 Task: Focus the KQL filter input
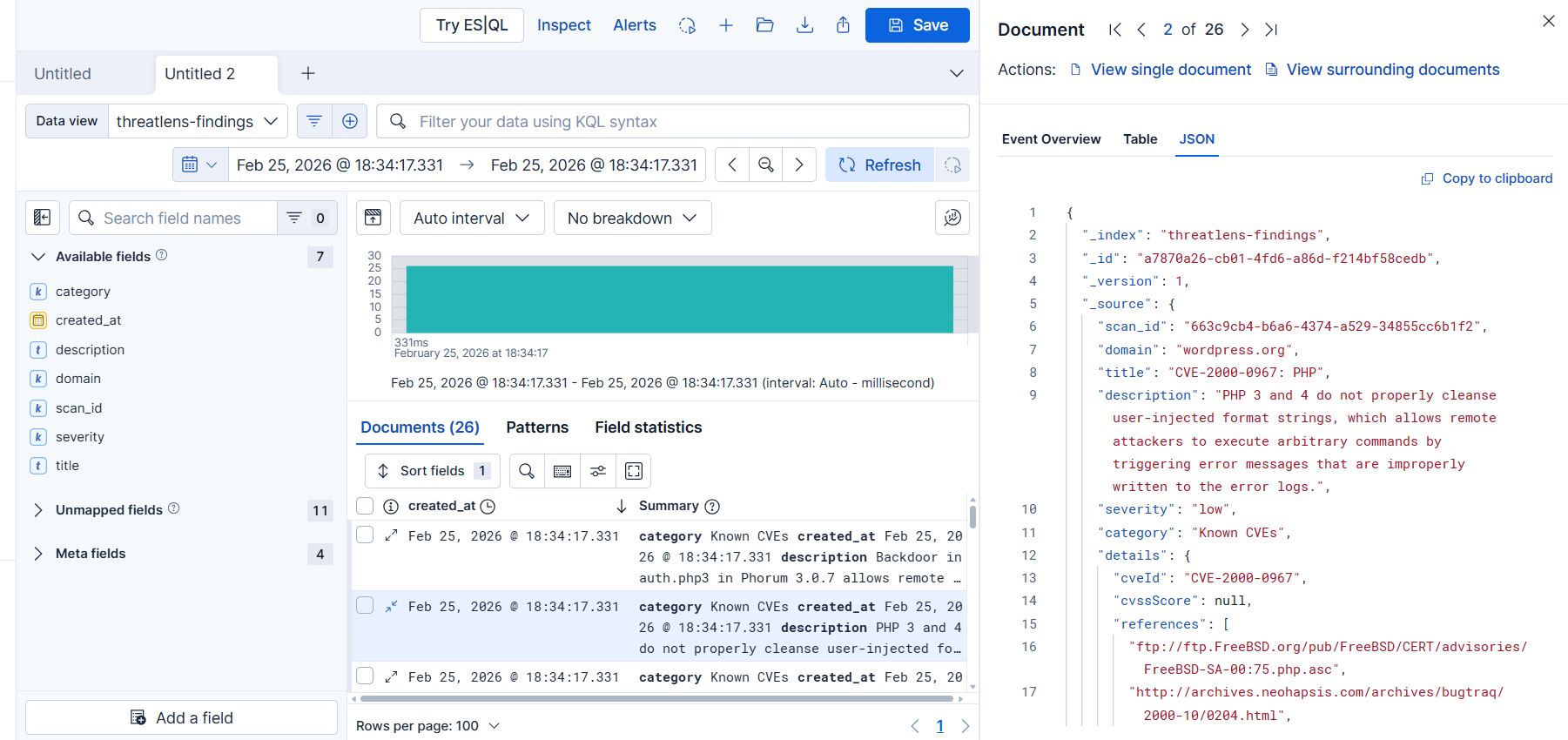click(x=673, y=121)
